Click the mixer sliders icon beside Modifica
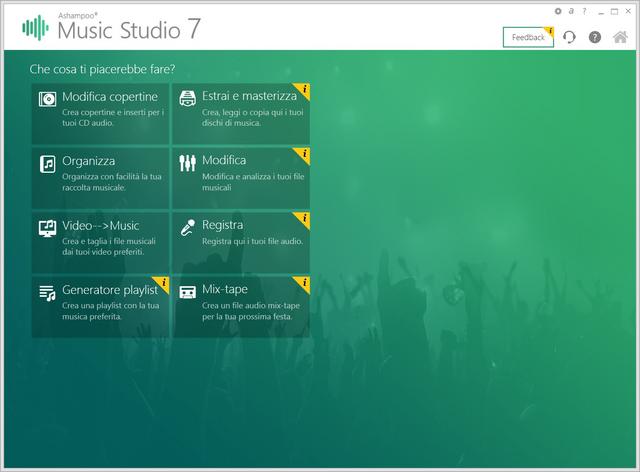The image size is (640, 472). [187, 163]
